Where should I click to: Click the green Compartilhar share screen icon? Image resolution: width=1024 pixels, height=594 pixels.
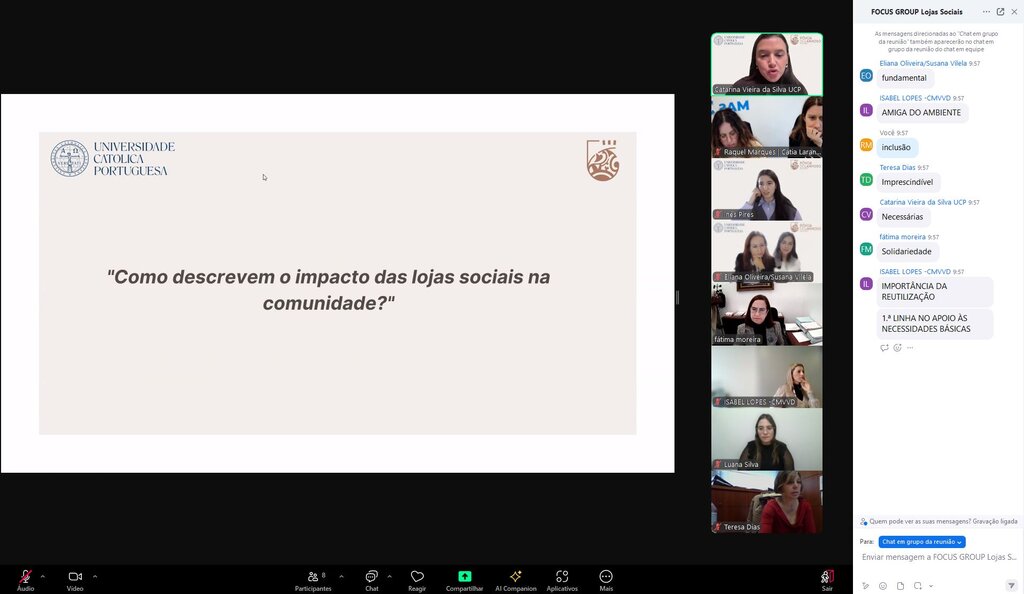(464, 576)
